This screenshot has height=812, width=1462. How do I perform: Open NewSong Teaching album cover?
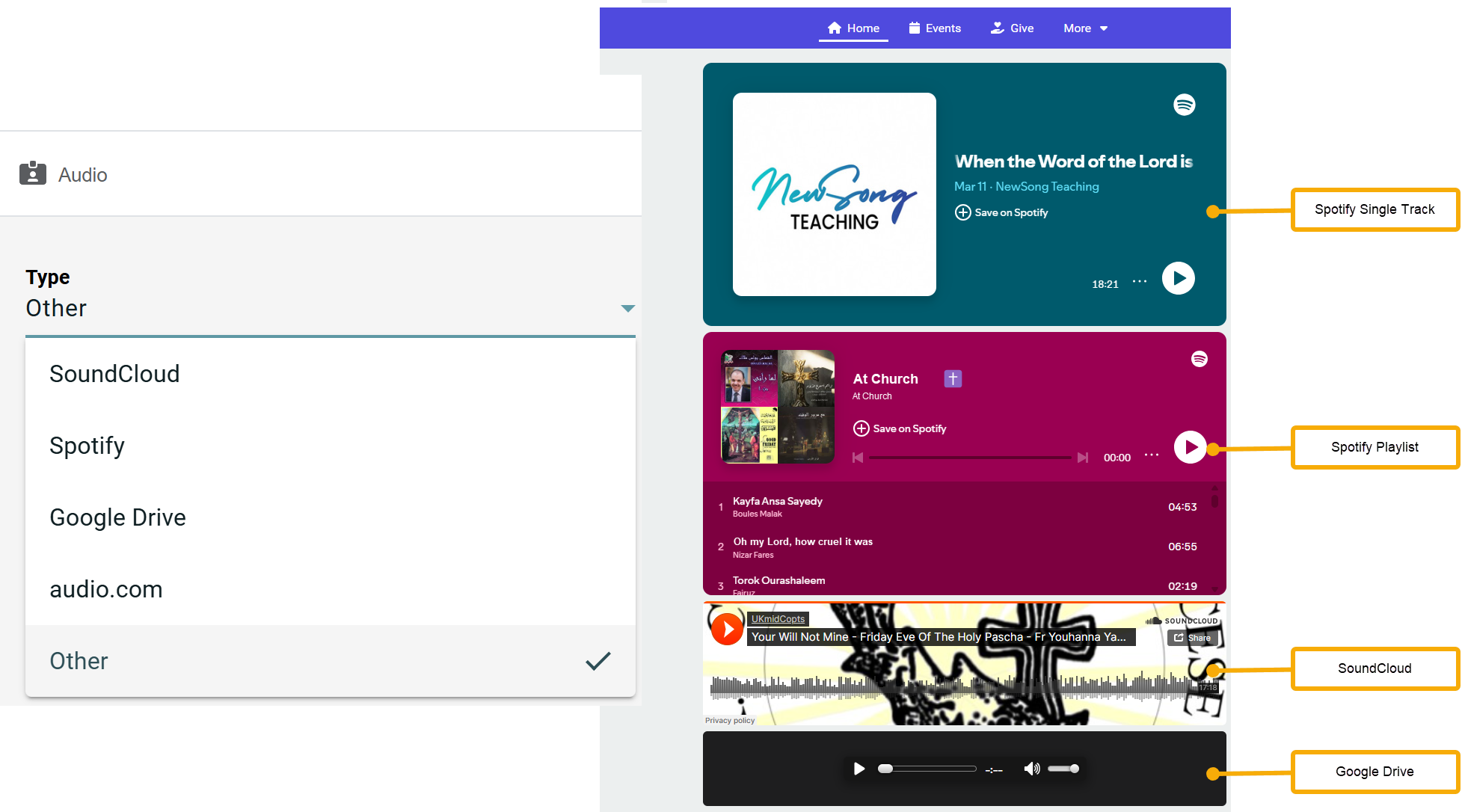[x=835, y=194]
